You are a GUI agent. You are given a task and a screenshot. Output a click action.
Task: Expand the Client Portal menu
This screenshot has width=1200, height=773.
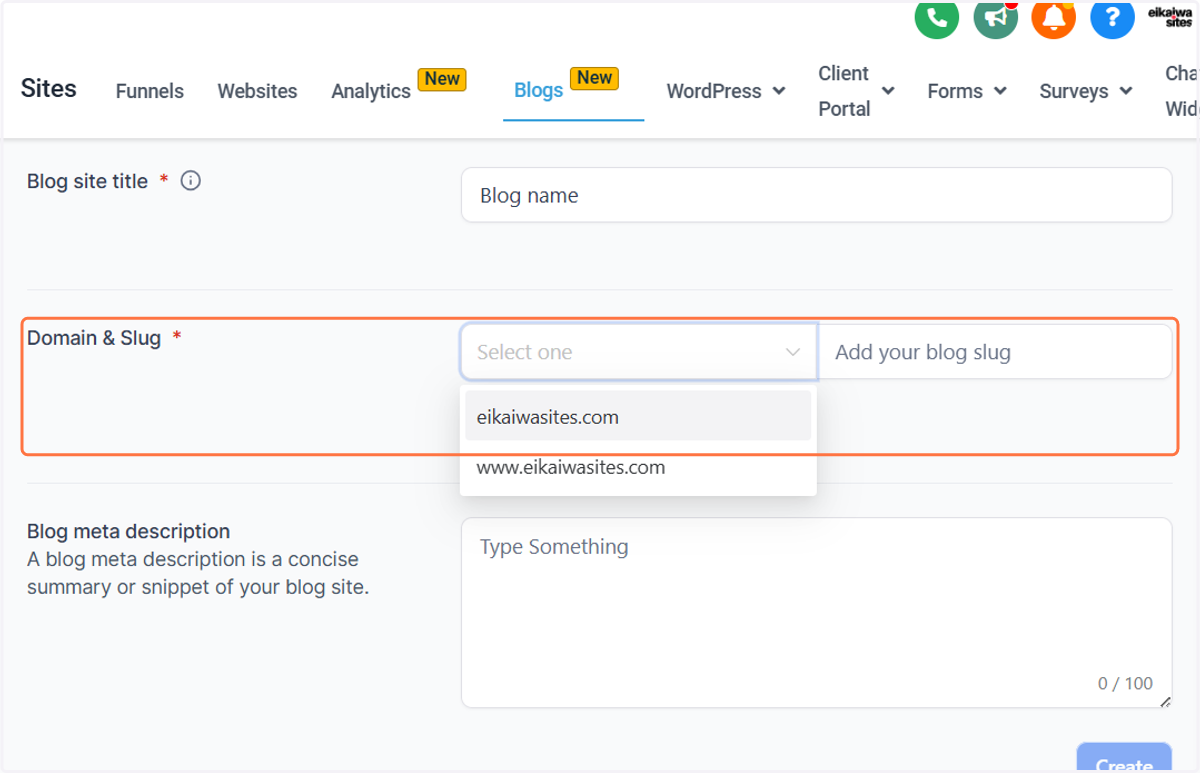click(x=856, y=91)
